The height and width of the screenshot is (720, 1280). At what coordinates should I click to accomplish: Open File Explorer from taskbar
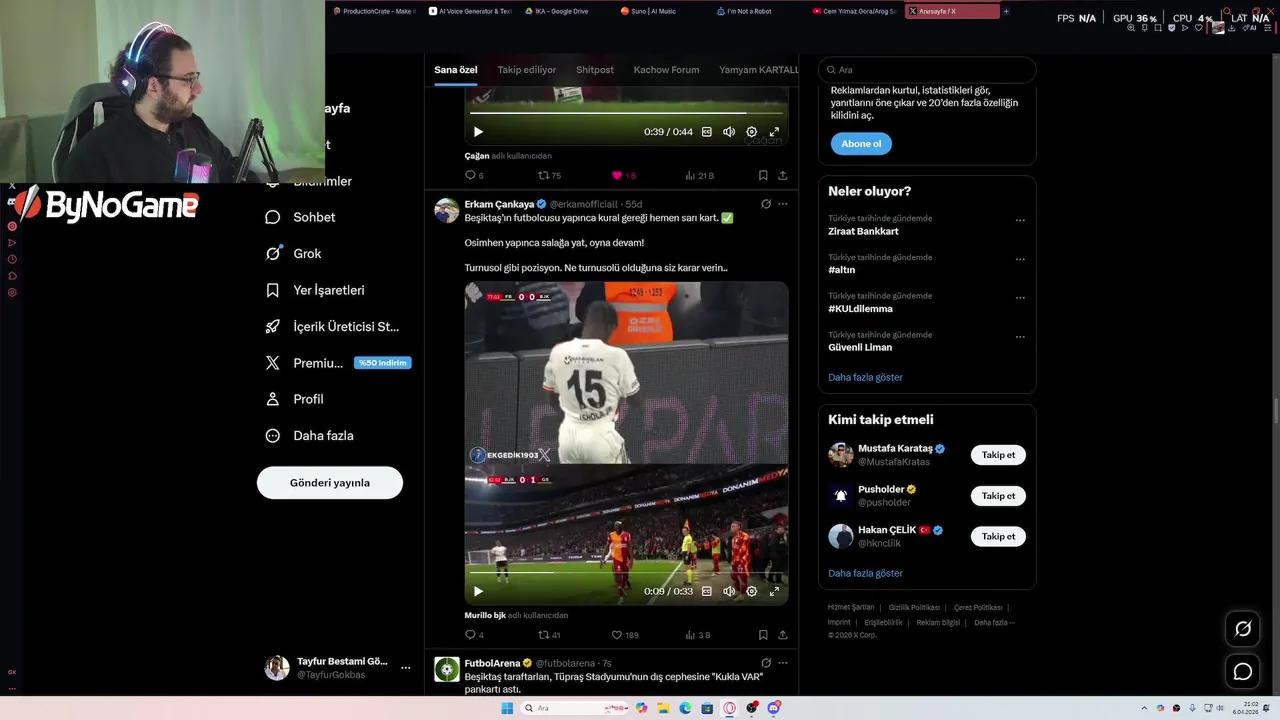663,708
